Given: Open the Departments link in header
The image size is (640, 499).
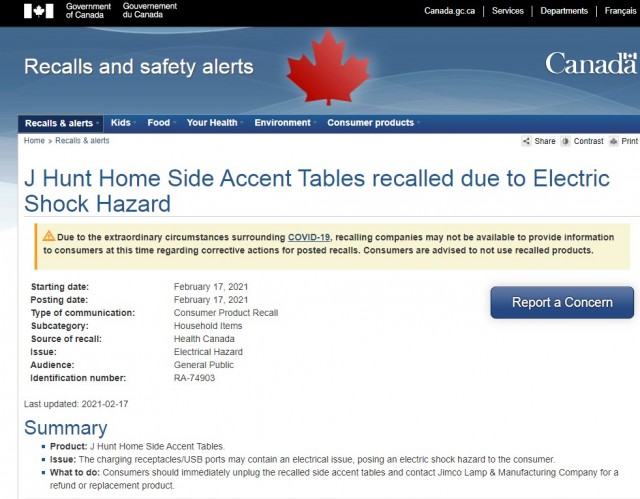Looking at the screenshot, I should [x=564, y=11].
